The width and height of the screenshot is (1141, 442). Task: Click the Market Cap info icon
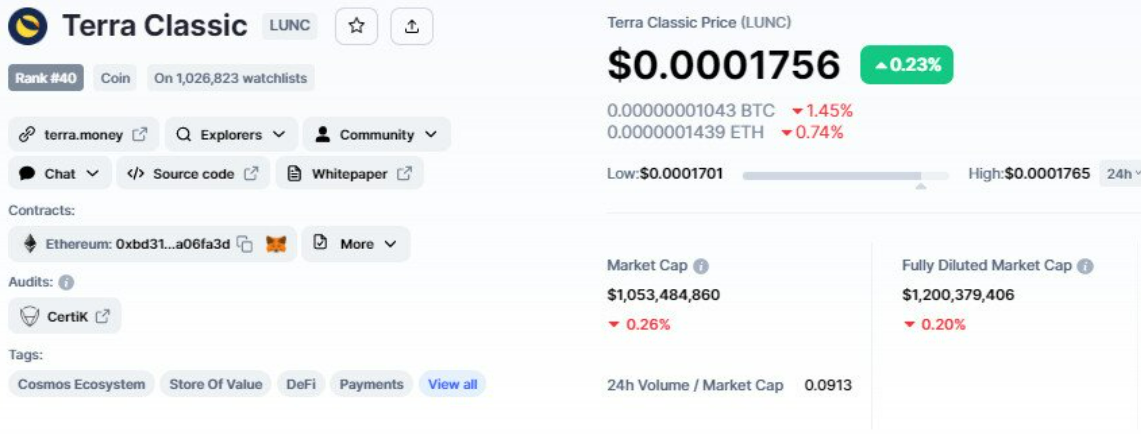pyautogui.click(x=701, y=266)
